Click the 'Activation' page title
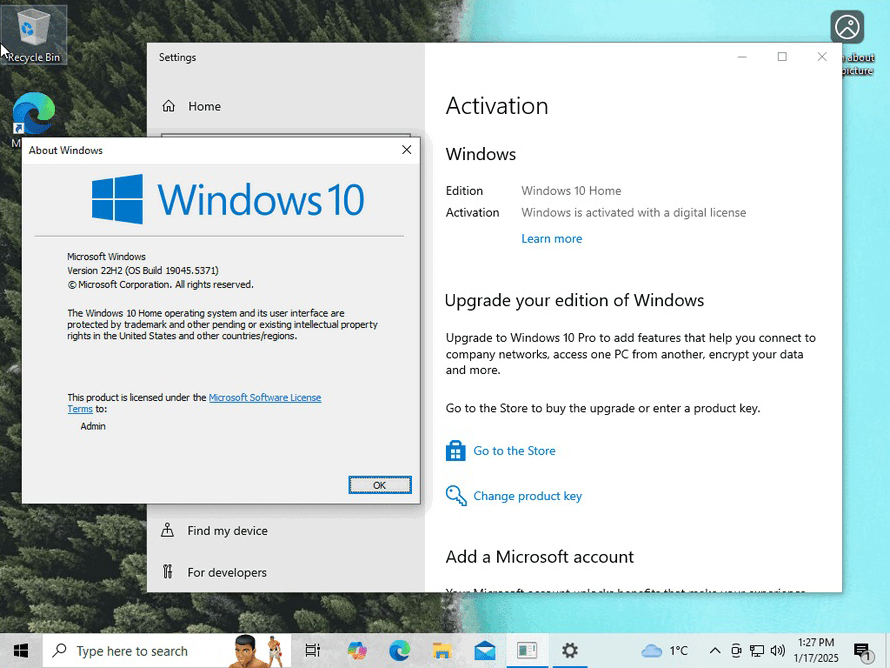The width and height of the screenshot is (890, 668). click(x=497, y=106)
